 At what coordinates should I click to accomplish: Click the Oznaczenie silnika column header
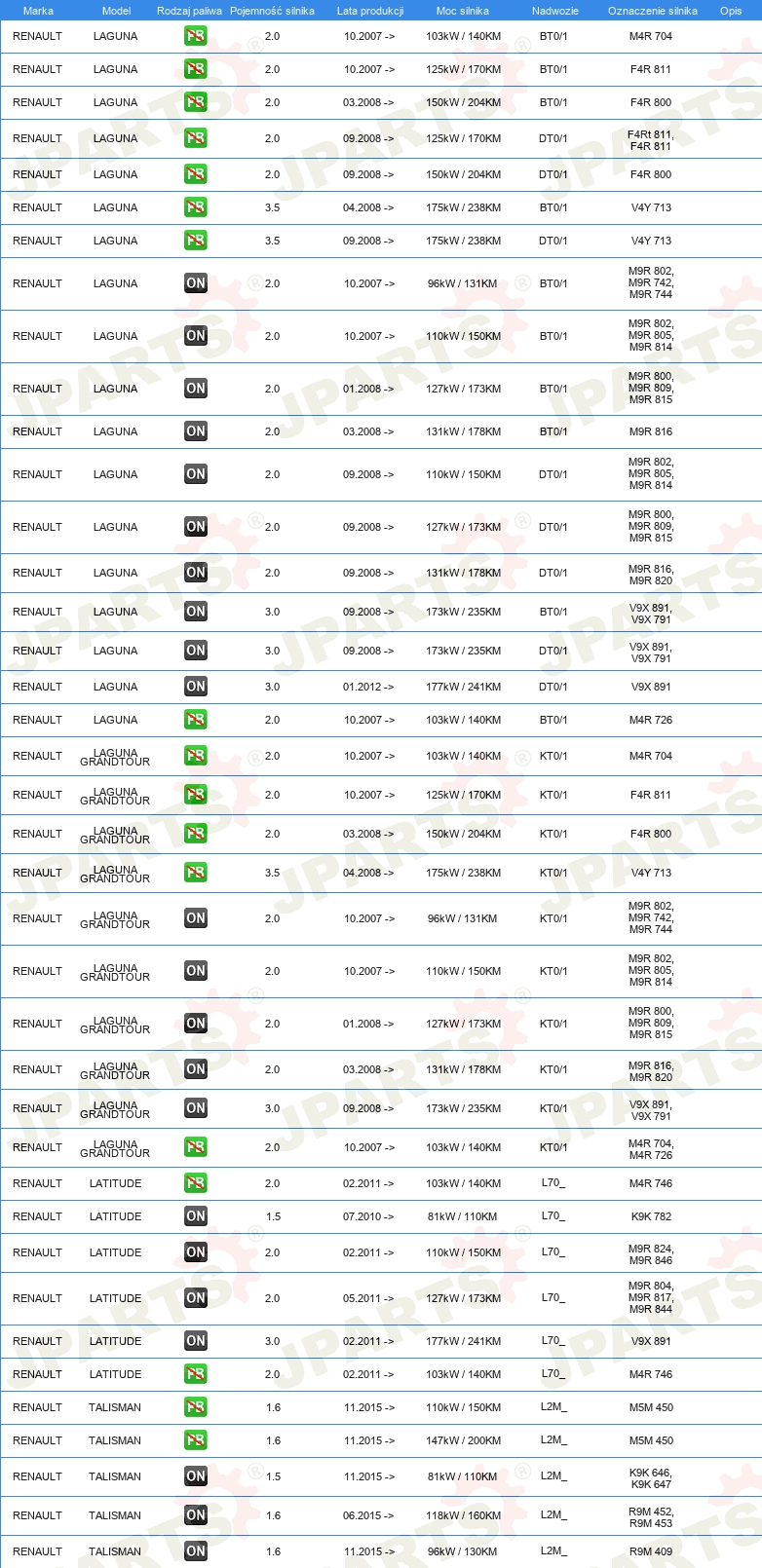(652, 11)
